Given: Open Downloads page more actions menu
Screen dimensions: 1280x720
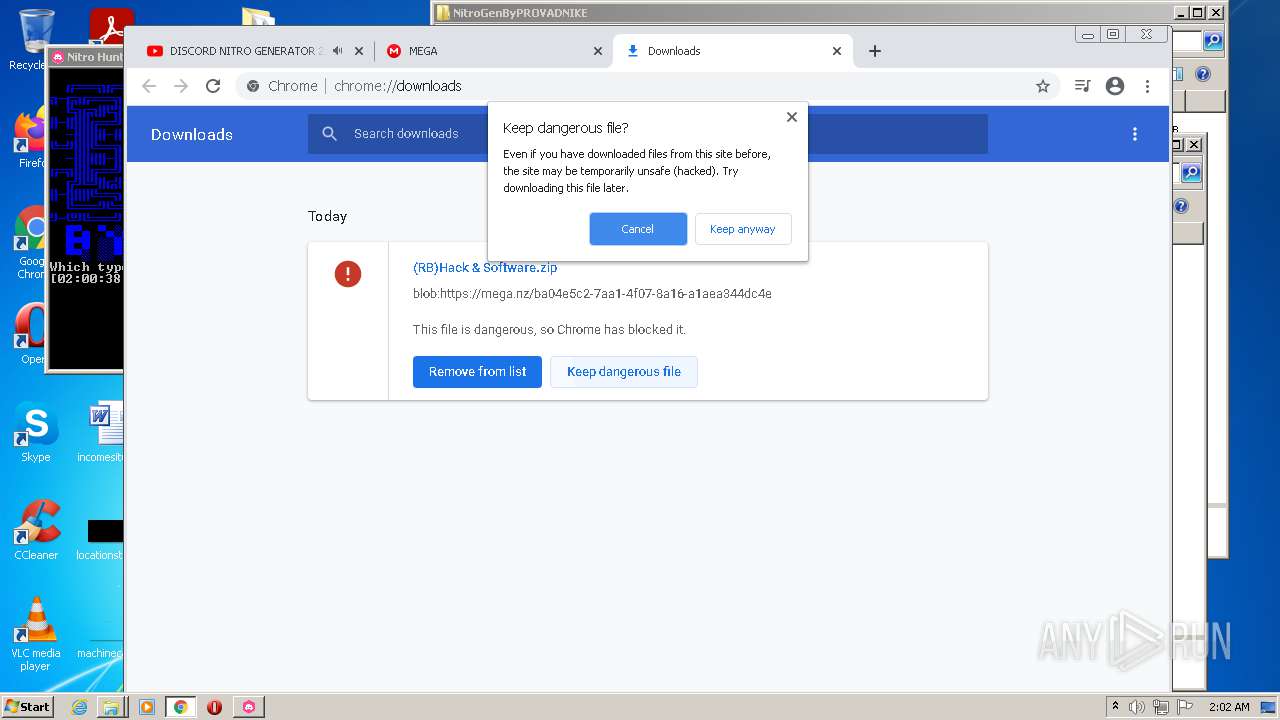Looking at the screenshot, I should (x=1135, y=134).
